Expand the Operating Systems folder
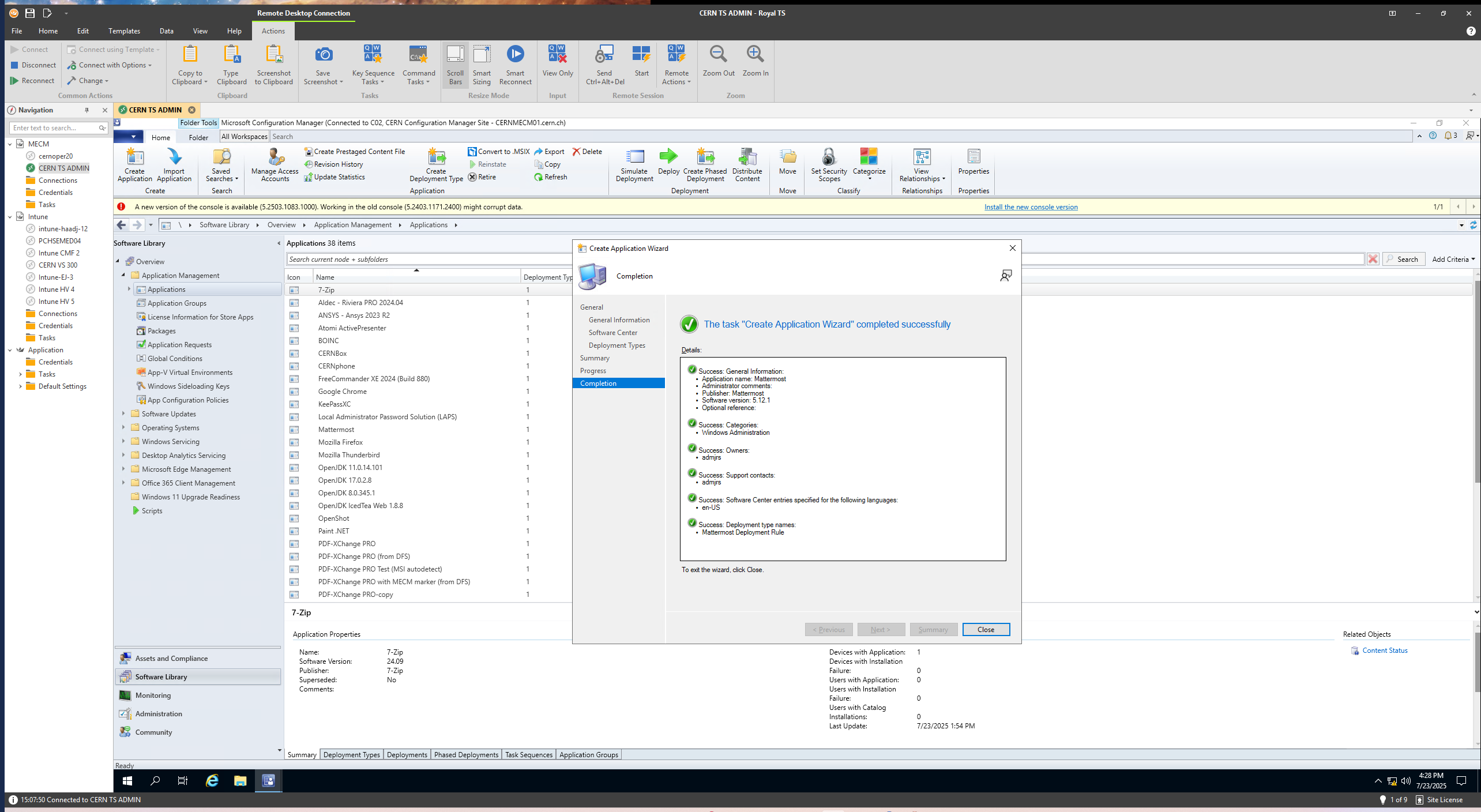This screenshot has width=1481, height=812. (123, 427)
